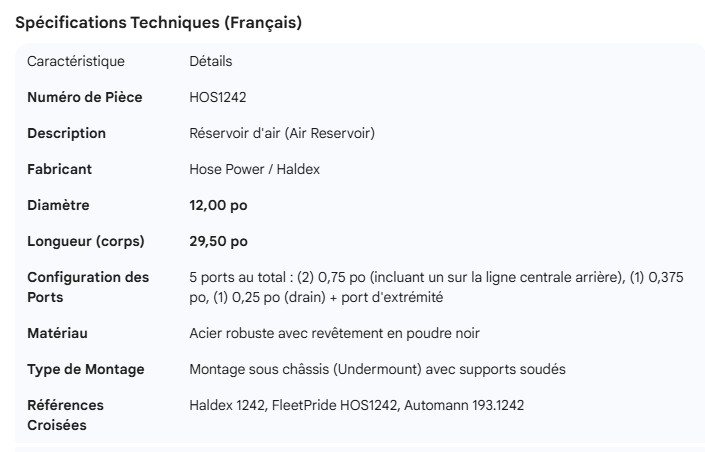Click the "Numéro de Pièce" row label
The width and height of the screenshot is (705, 452).
[84, 97]
